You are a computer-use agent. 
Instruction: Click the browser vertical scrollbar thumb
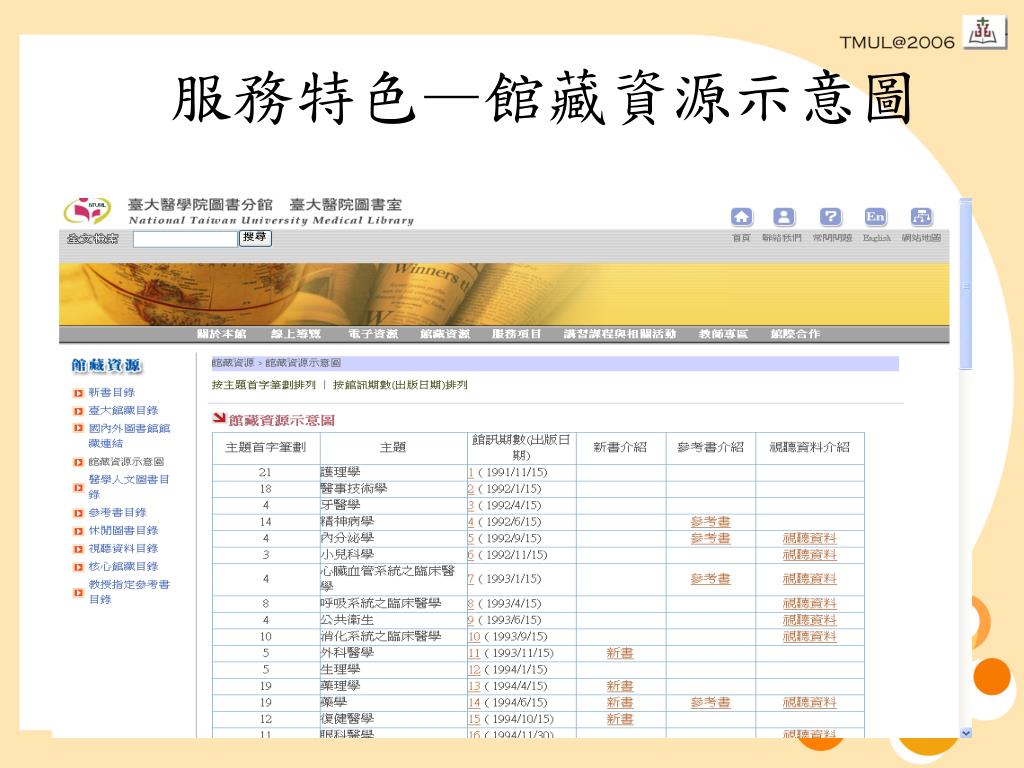(966, 284)
